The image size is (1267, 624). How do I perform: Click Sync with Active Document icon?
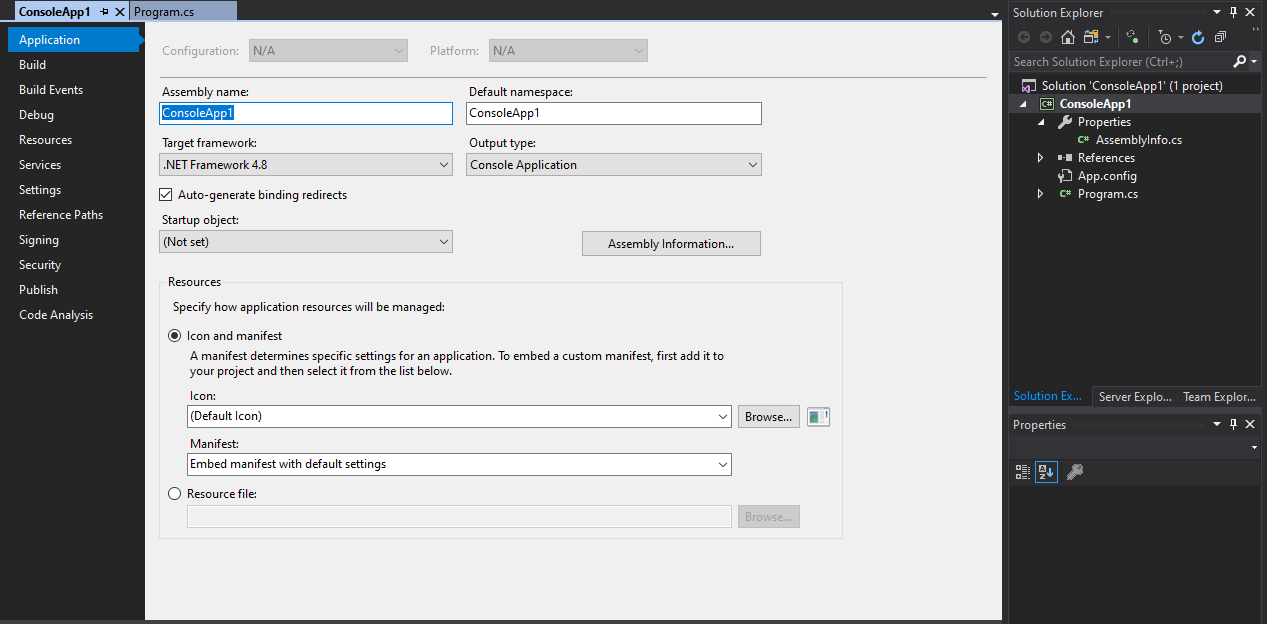pos(1132,37)
